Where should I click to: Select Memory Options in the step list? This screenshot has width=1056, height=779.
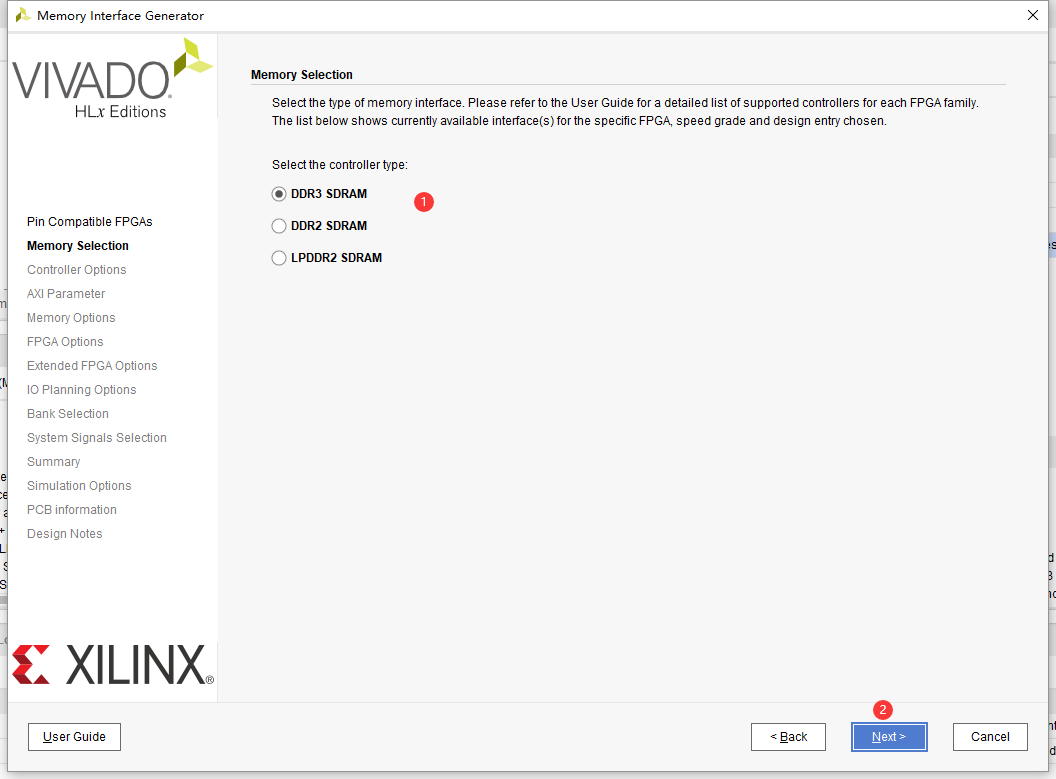point(70,317)
